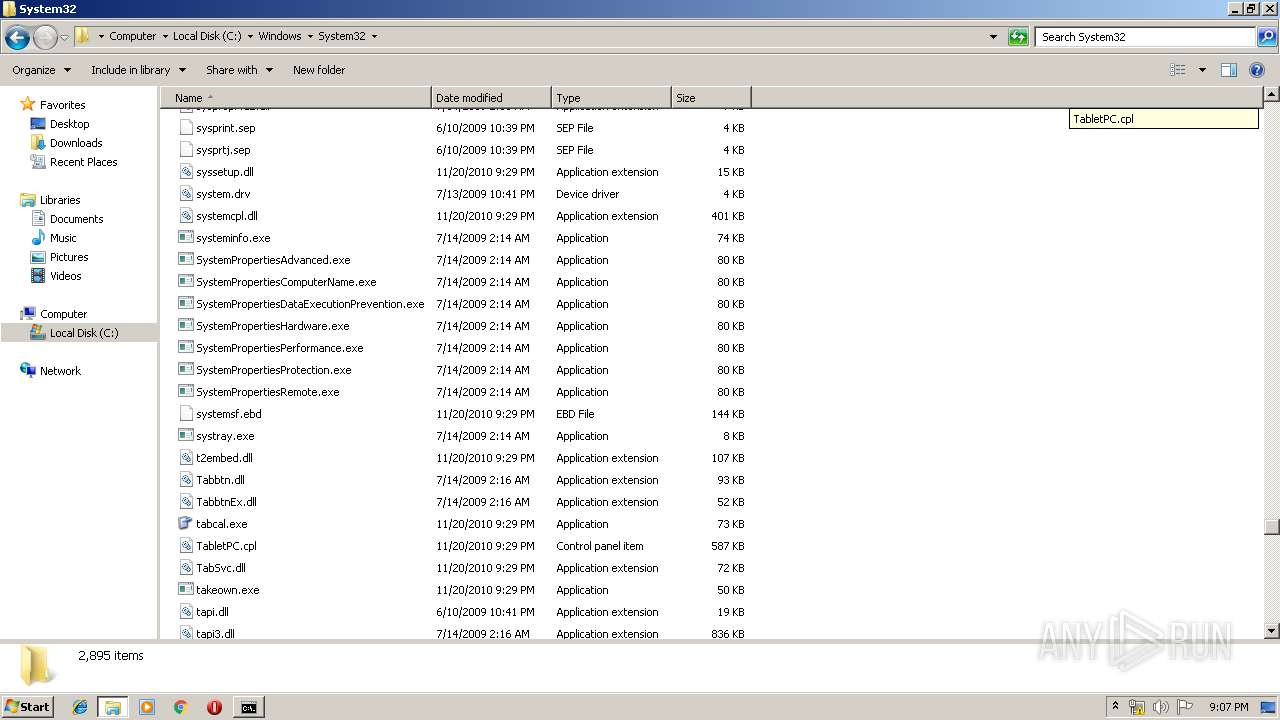1280x720 pixels.
Task: Select SystemPropertiesRemote.exe icon
Action: tap(186, 392)
